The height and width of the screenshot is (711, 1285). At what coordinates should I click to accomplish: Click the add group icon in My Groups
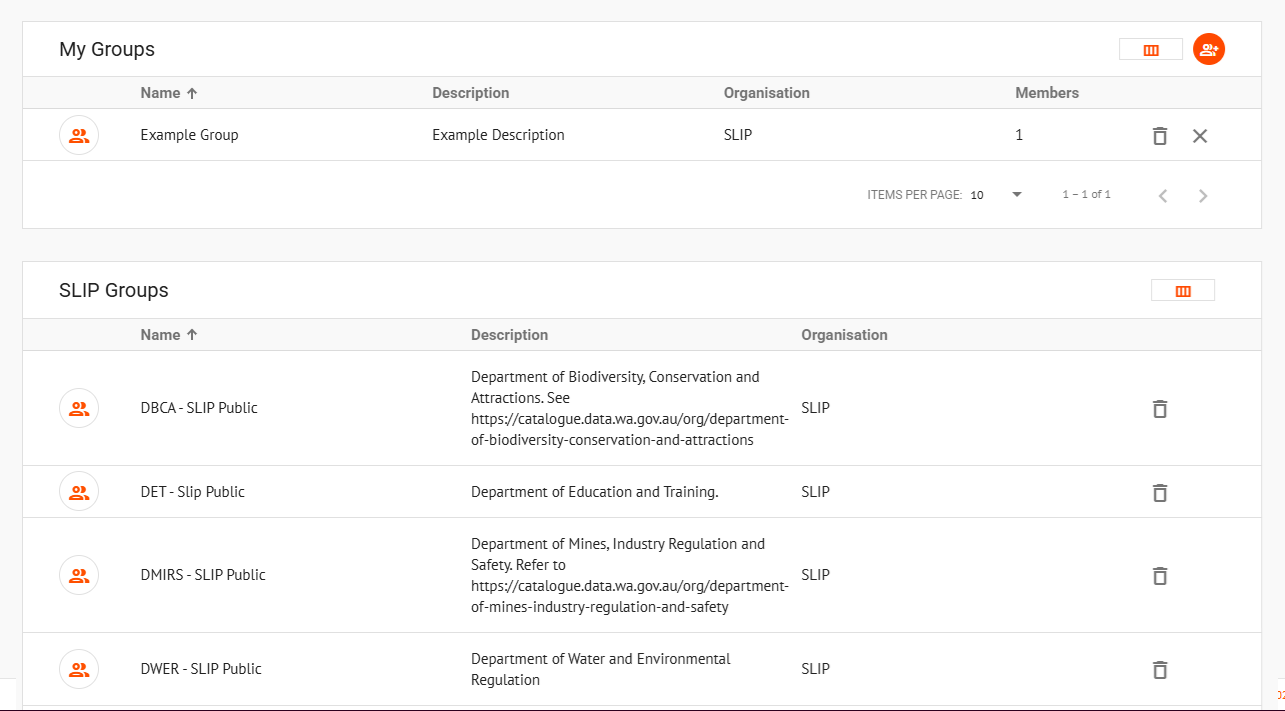pos(1209,49)
